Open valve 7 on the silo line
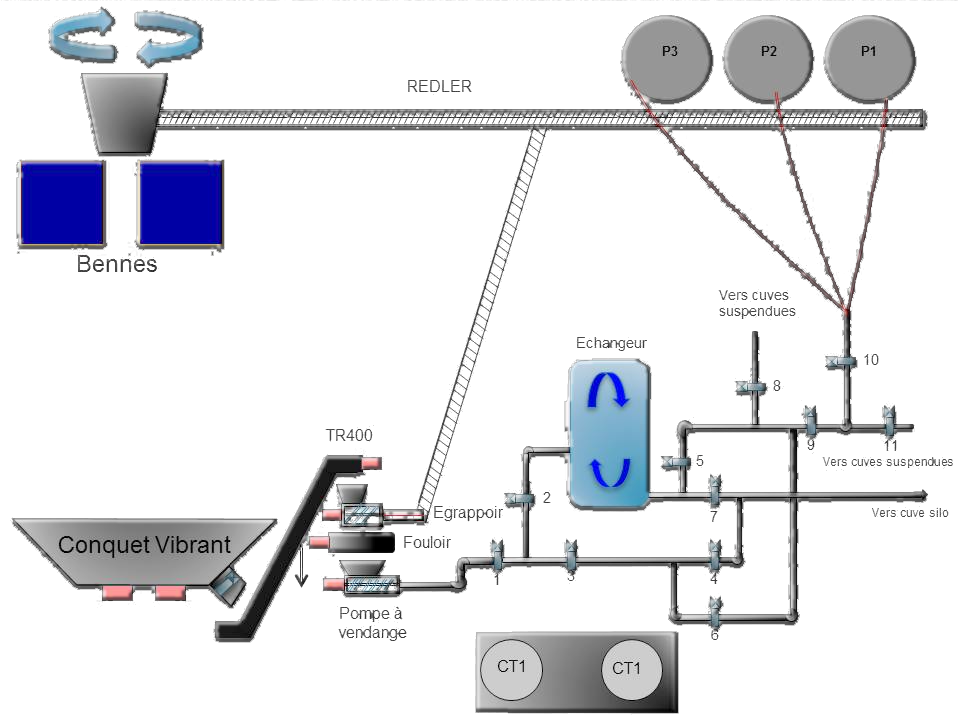960x720 pixels. click(x=714, y=491)
